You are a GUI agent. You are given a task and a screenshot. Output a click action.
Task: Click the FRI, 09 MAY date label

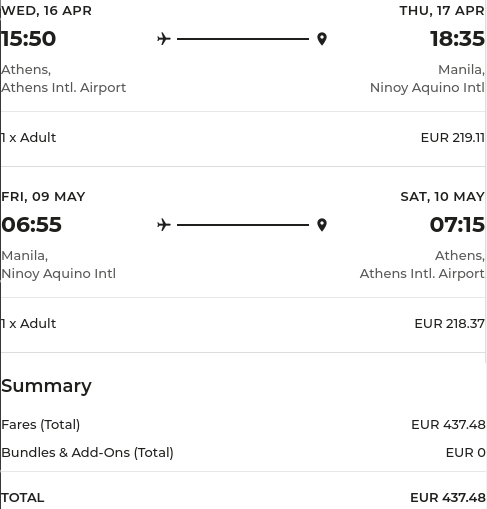pyautogui.click(x=43, y=197)
